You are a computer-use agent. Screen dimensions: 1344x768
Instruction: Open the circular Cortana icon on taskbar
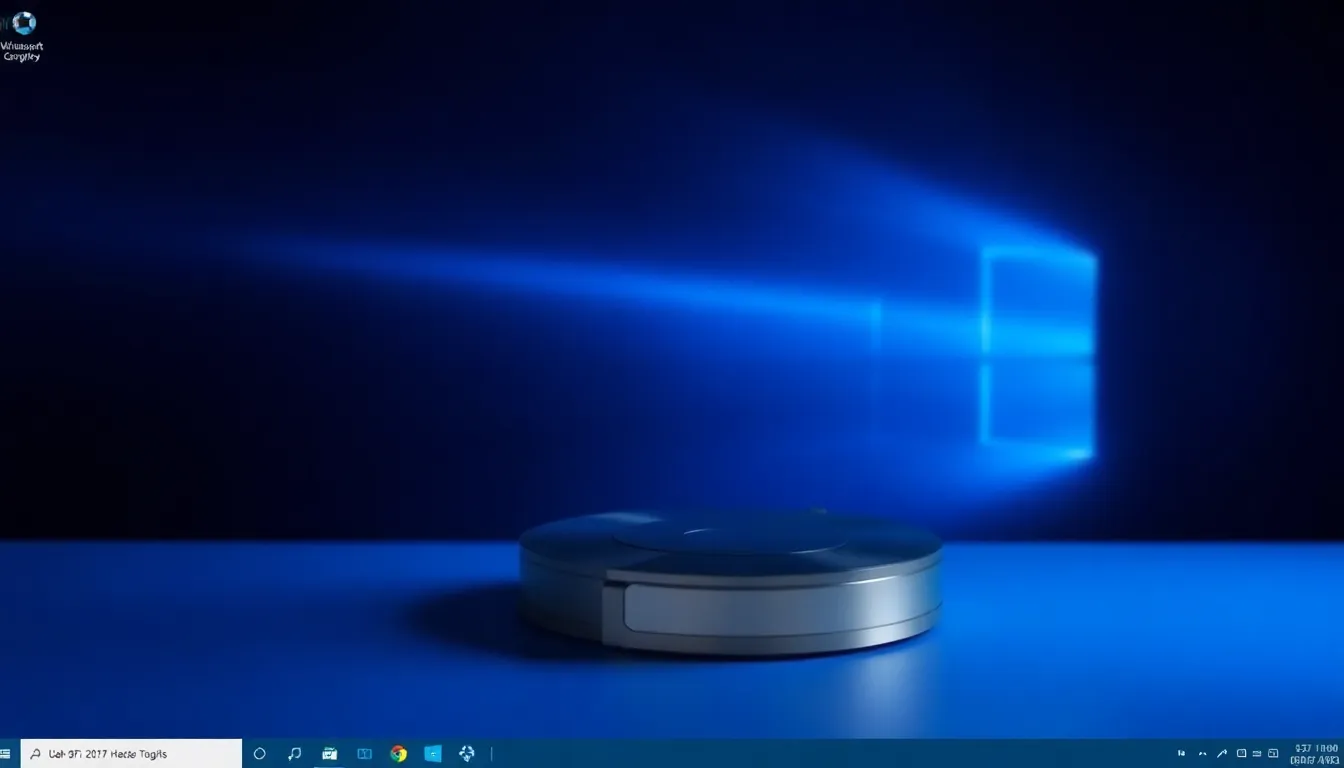pyautogui.click(x=259, y=754)
